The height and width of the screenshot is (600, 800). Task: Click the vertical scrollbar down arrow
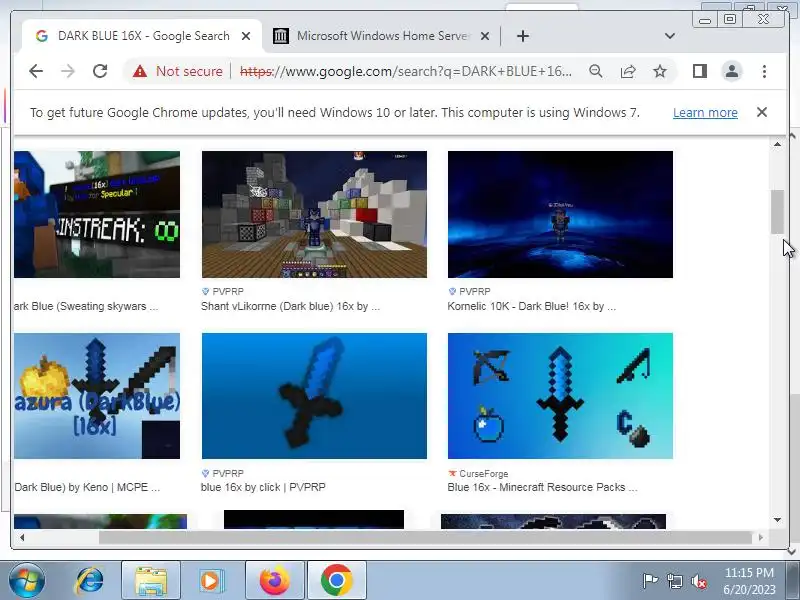click(x=777, y=520)
